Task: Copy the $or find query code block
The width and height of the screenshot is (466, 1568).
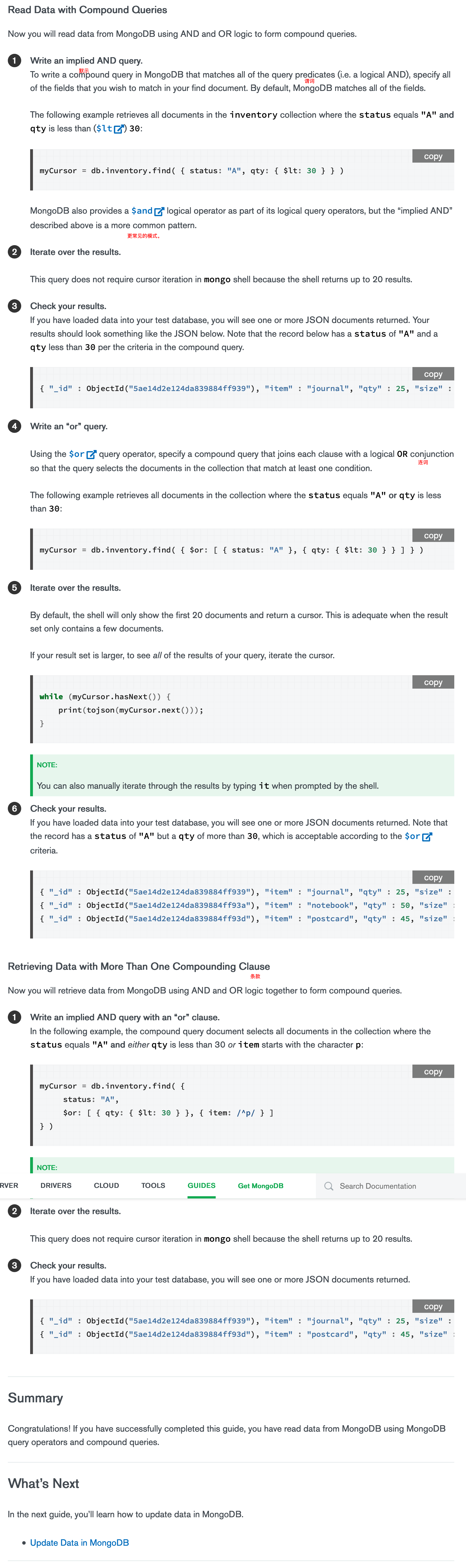Action: pyautogui.click(x=433, y=536)
